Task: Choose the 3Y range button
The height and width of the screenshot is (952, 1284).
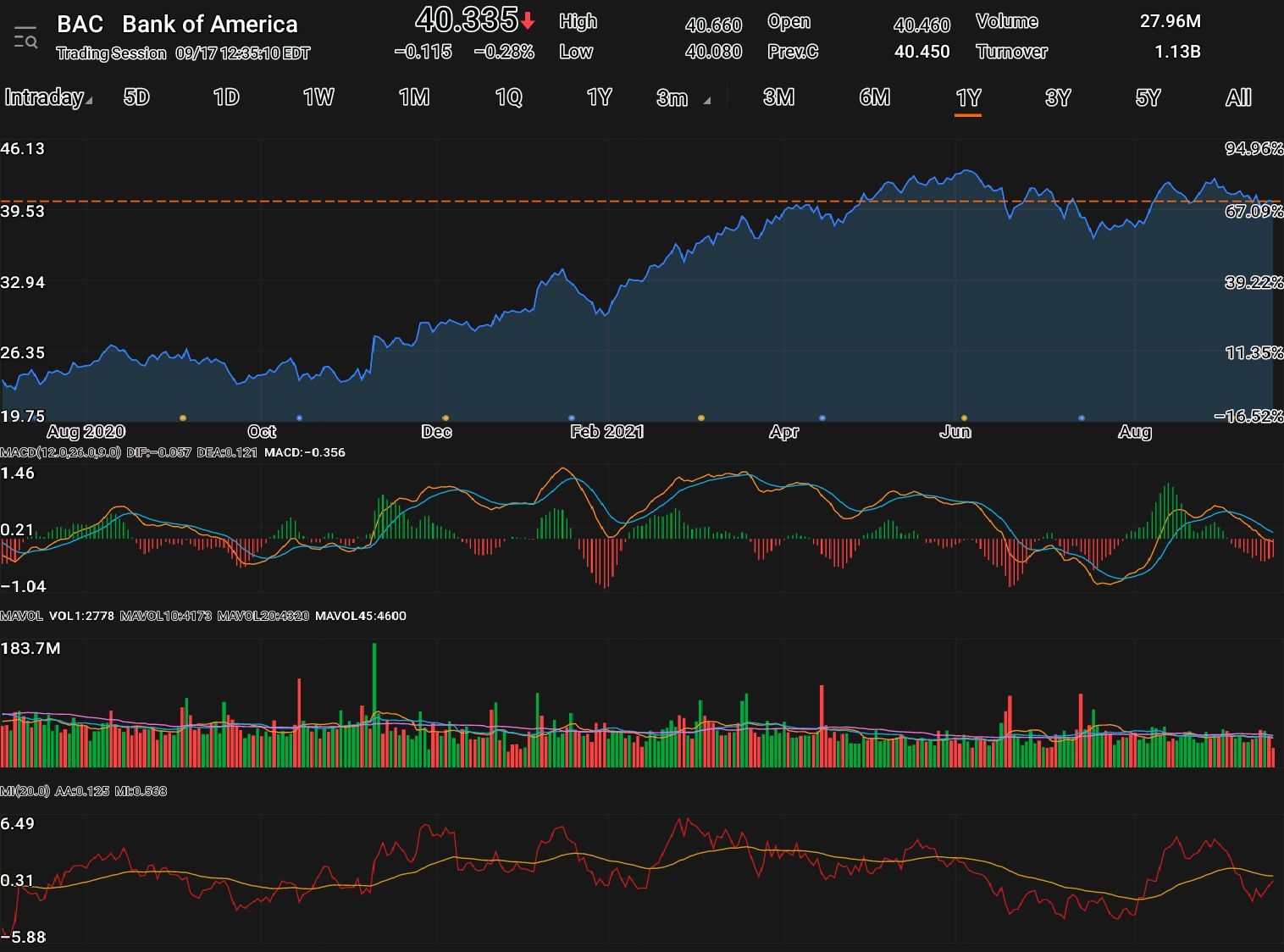Action: tap(1058, 97)
